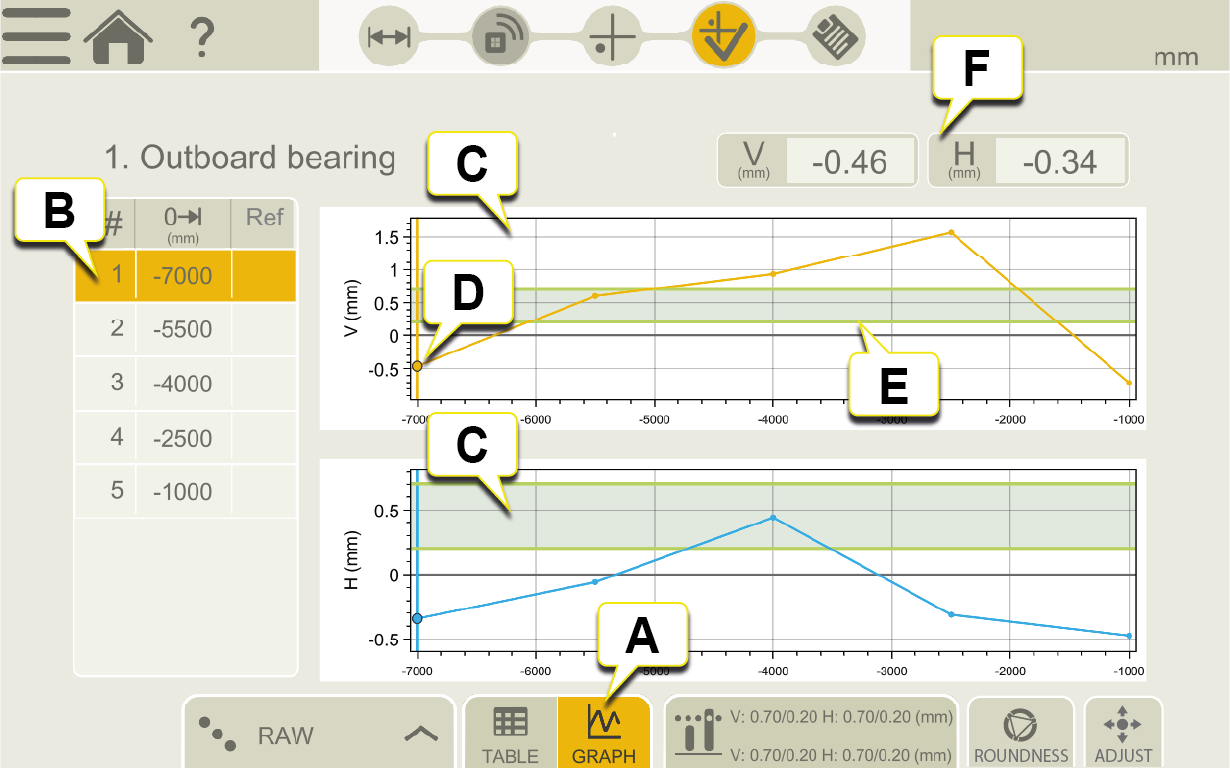
Task: Open the distance entry workflow step
Action: click(x=389, y=37)
